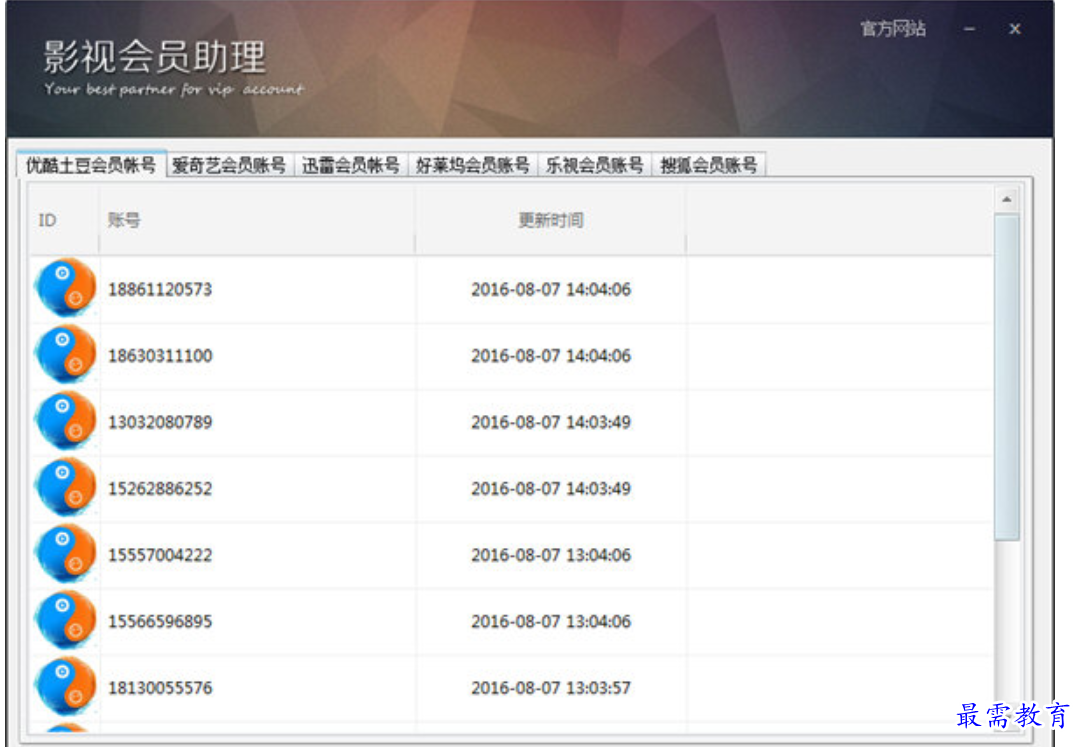Image resolution: width=1078 pixels, height=747 pixels.
Task: Sort by the 更新时间 column header
Action: pos(551,221)
